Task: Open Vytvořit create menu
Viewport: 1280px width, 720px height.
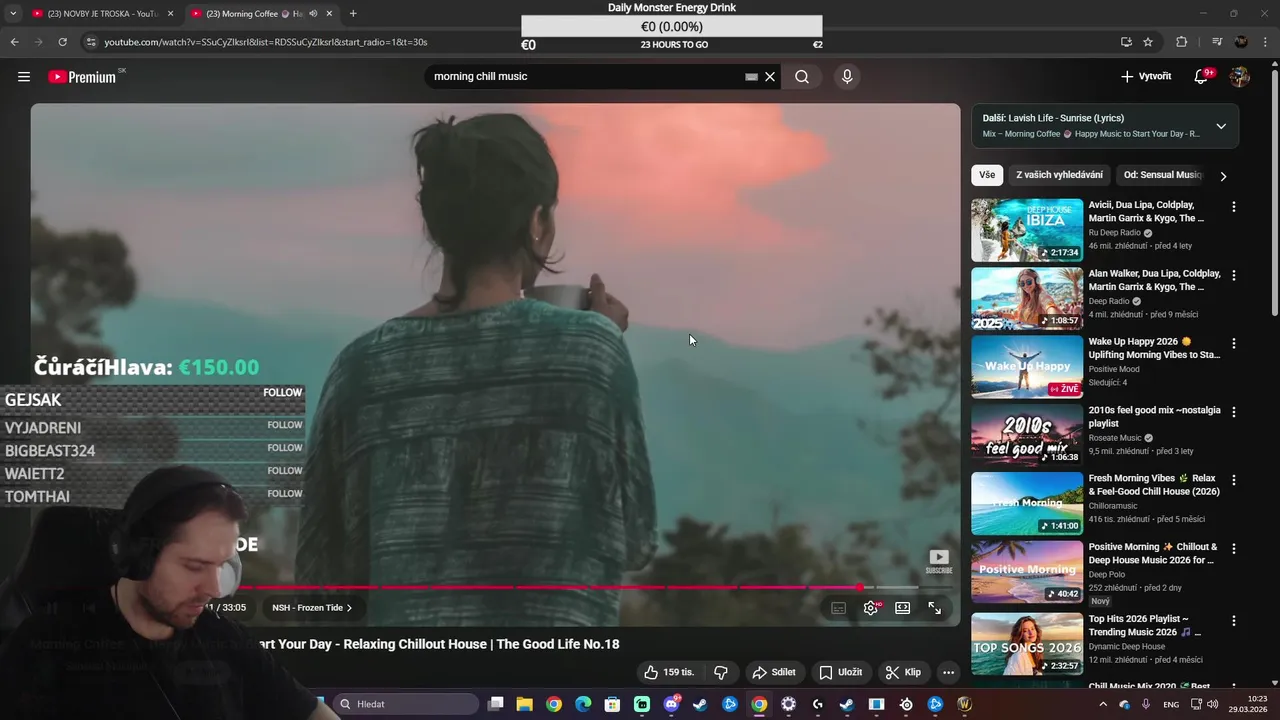Action: [1146, 76]
